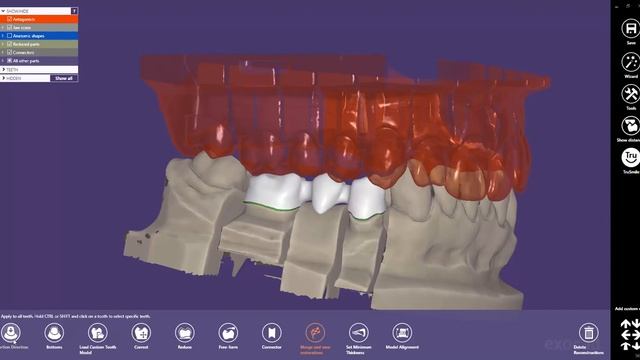Enable TruSmile rendering
The height and width of the screenshot is (360, 640).
tap(631, 158)
